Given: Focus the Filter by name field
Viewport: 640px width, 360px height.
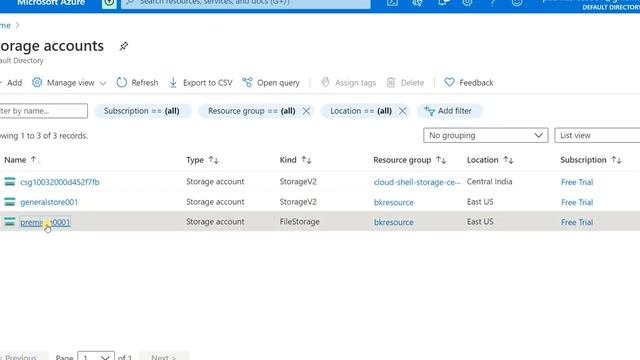Looking at the screenshot, I should tap(43, 111).
